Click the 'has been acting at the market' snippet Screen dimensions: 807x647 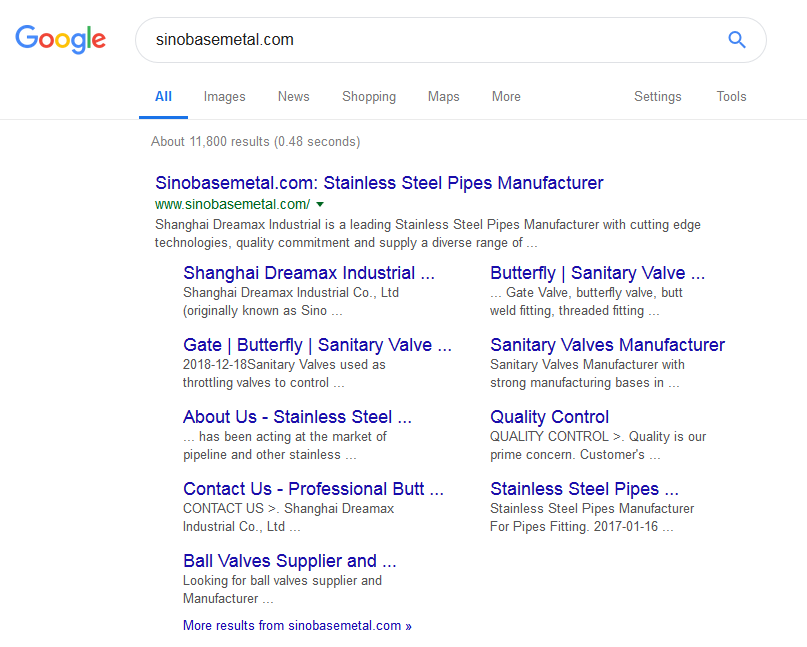pyautogui.click(x=285, y=445)
